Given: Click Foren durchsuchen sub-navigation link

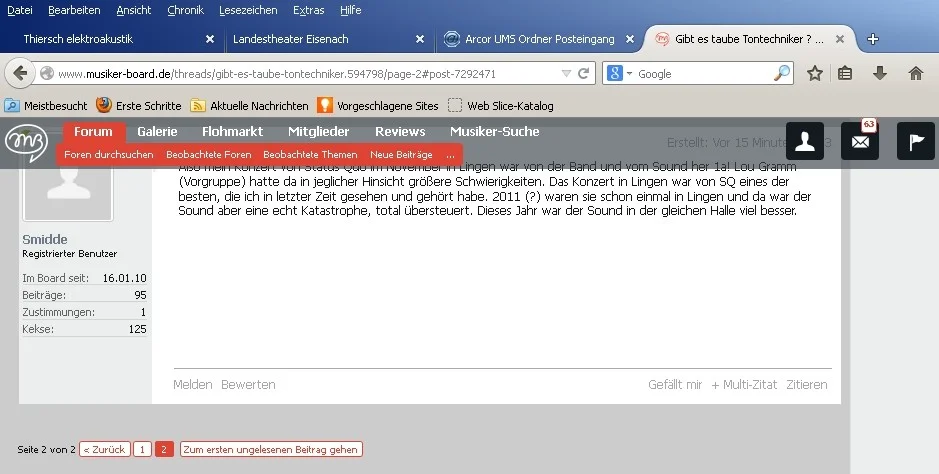Looking at the screenshot, I should (x=109, y=154).
